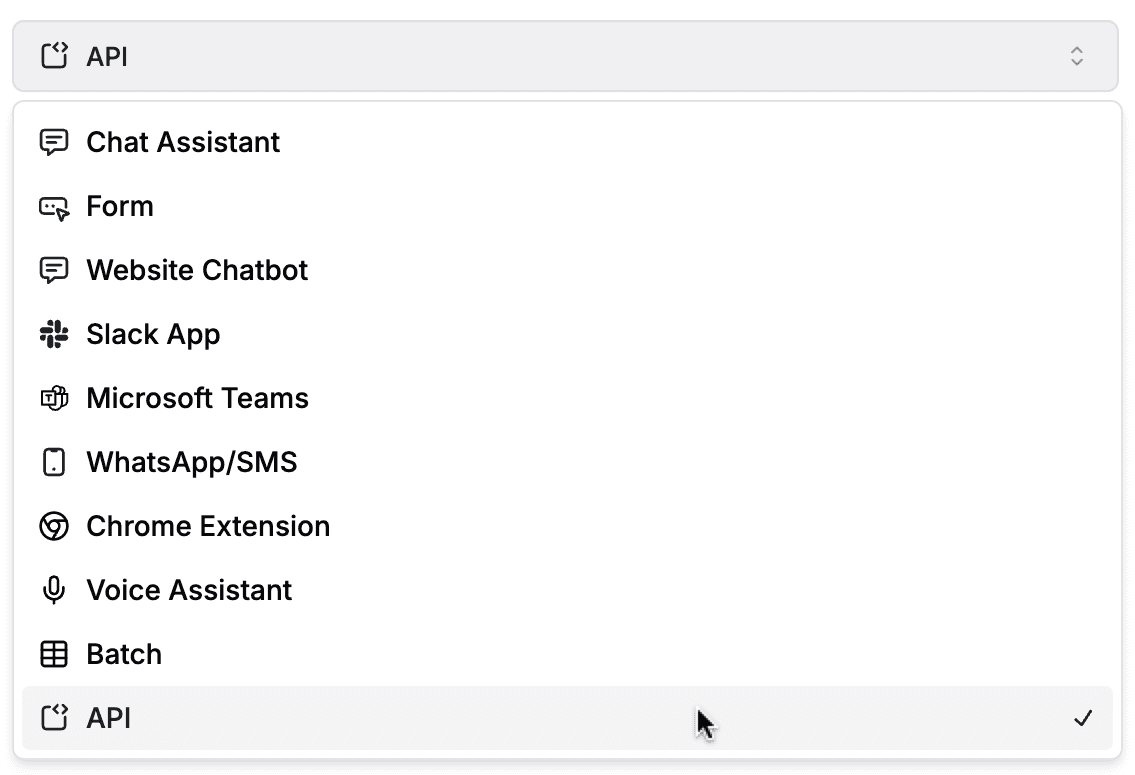Viewport: 1135px width, 775px height.
Task: Click the WhatsApp/SMS phone icon
Action: tap(54, 462)
